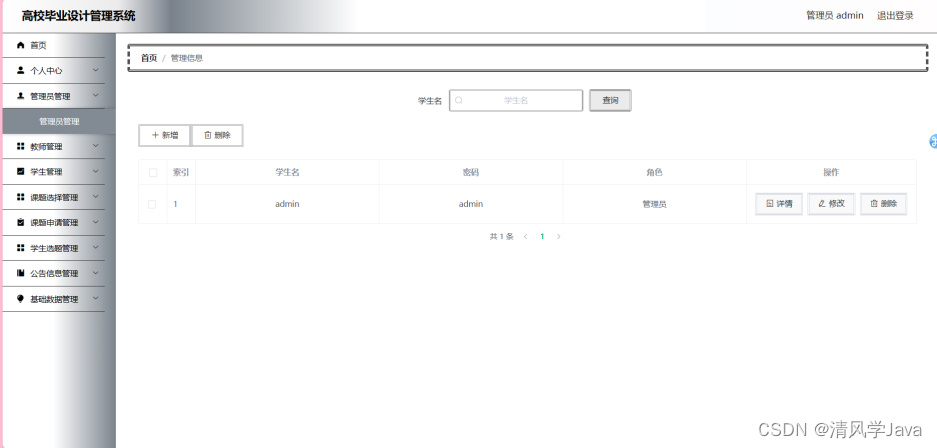Click the icon beside 学生管理

point(21,171)
